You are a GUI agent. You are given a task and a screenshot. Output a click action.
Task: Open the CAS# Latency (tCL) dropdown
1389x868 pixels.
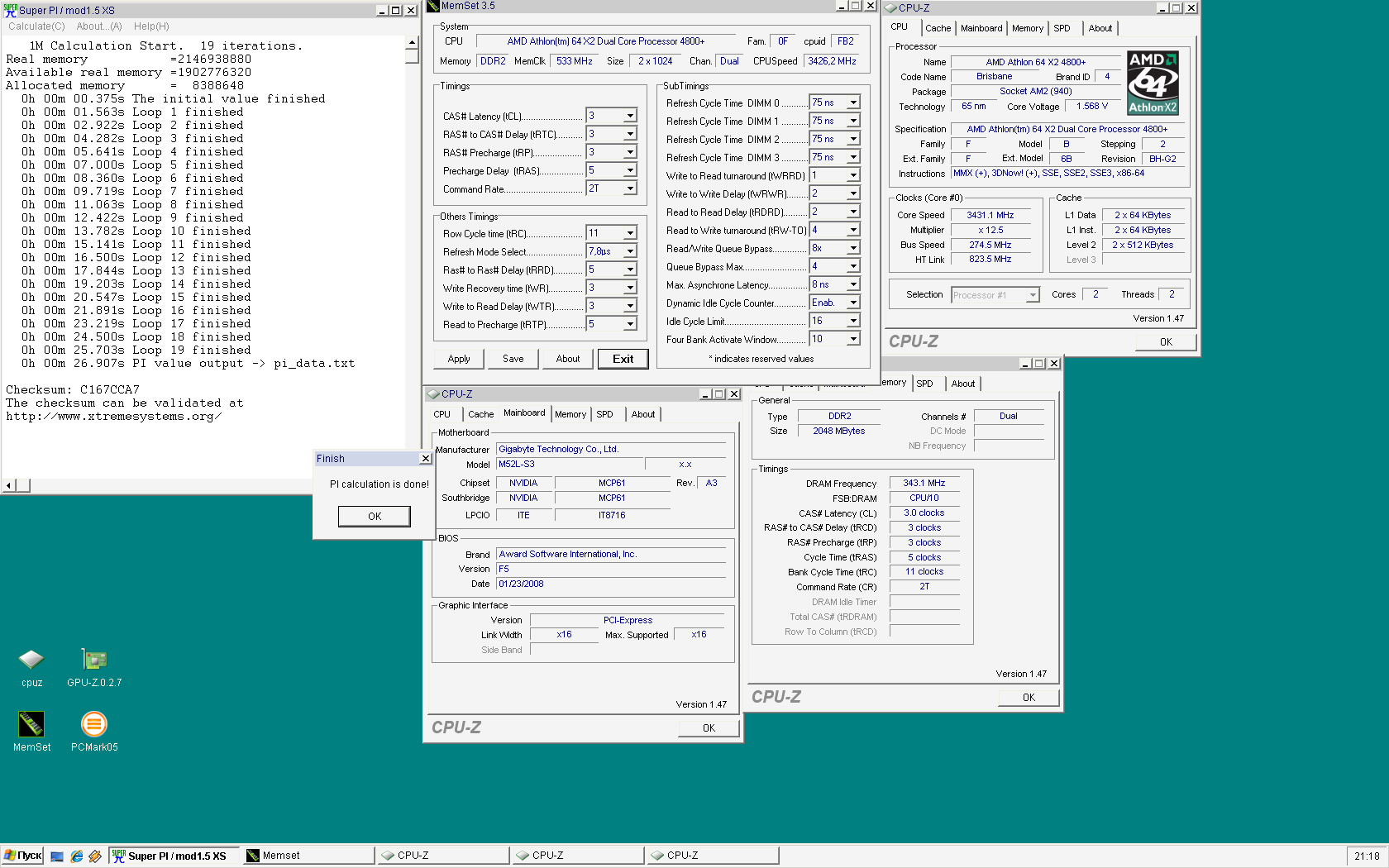pyautogui.click(x=630, y=116)
